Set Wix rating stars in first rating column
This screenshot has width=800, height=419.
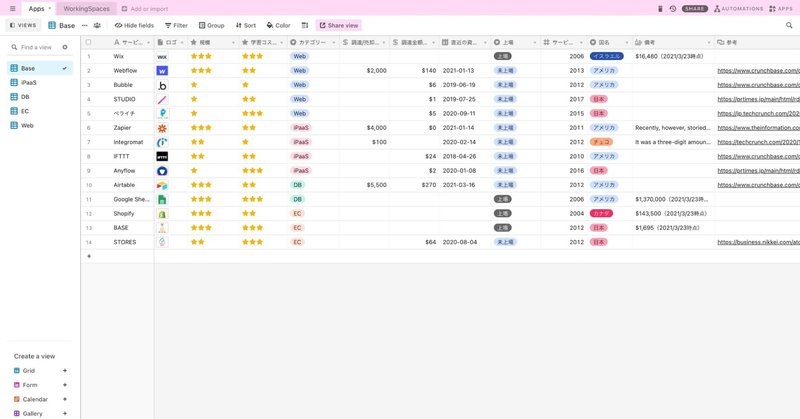point(201,57)
